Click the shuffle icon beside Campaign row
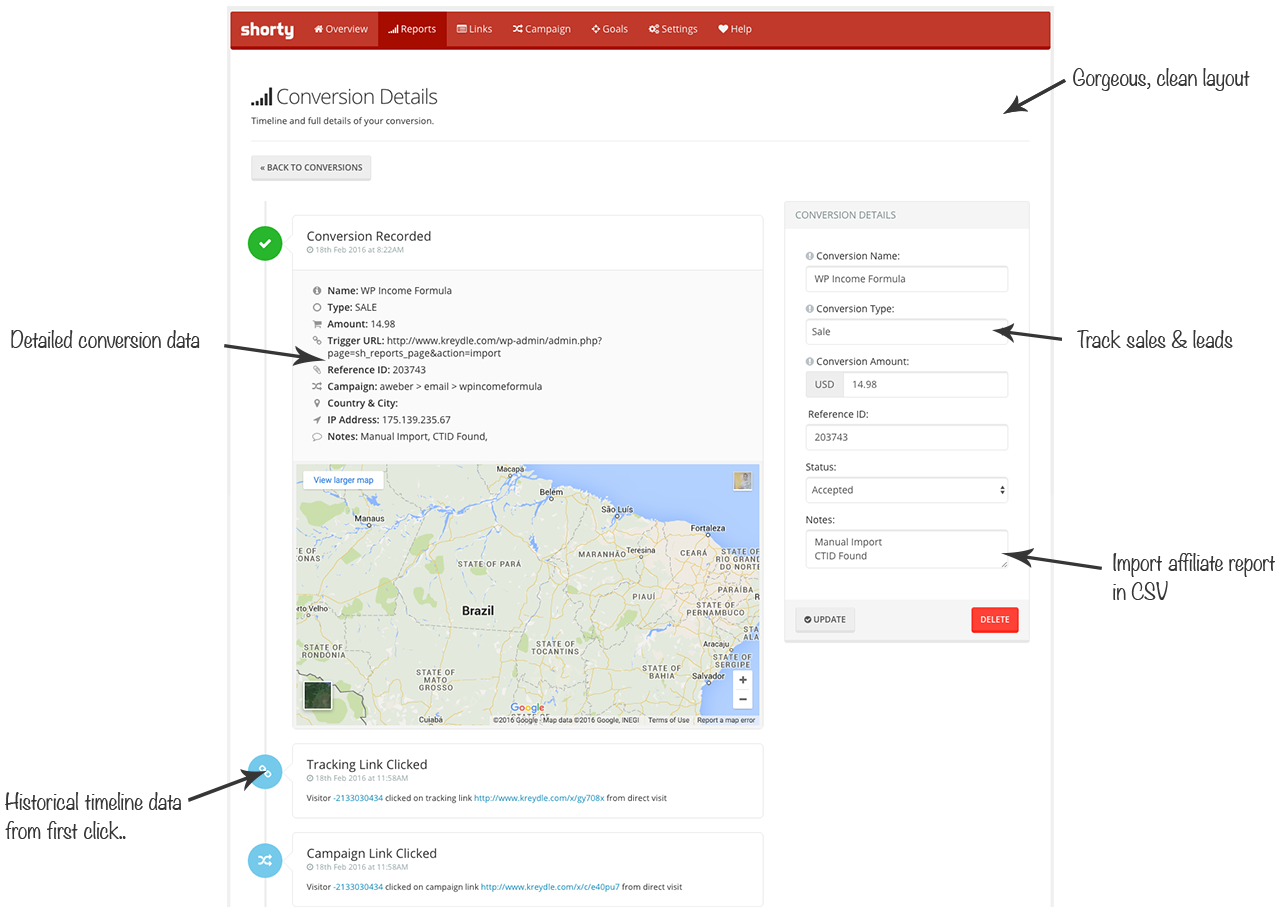The width and height of the screenshot is (1280, 907). pos(317,386)
